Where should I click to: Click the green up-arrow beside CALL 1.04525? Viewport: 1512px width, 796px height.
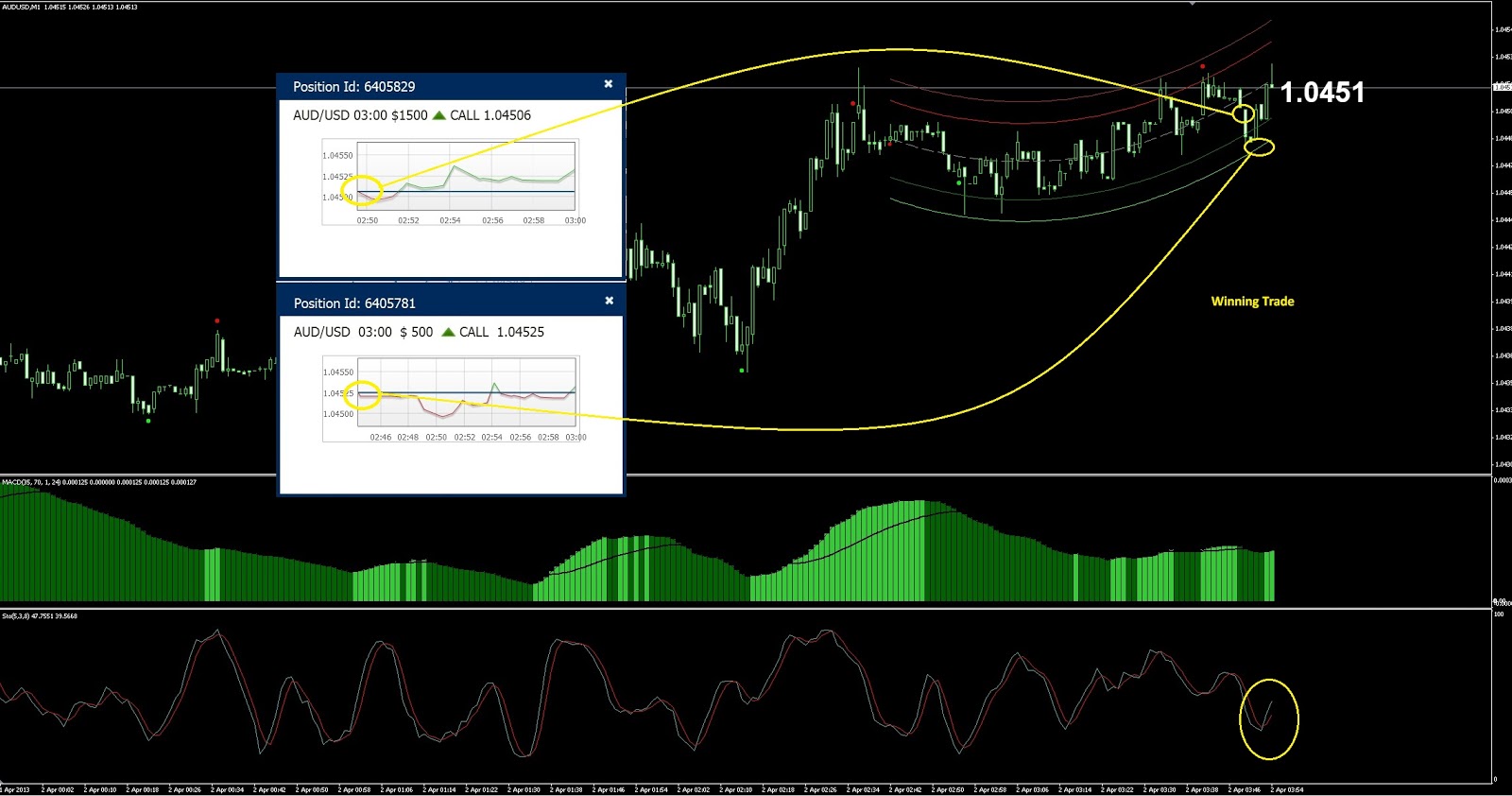(448, 332)
